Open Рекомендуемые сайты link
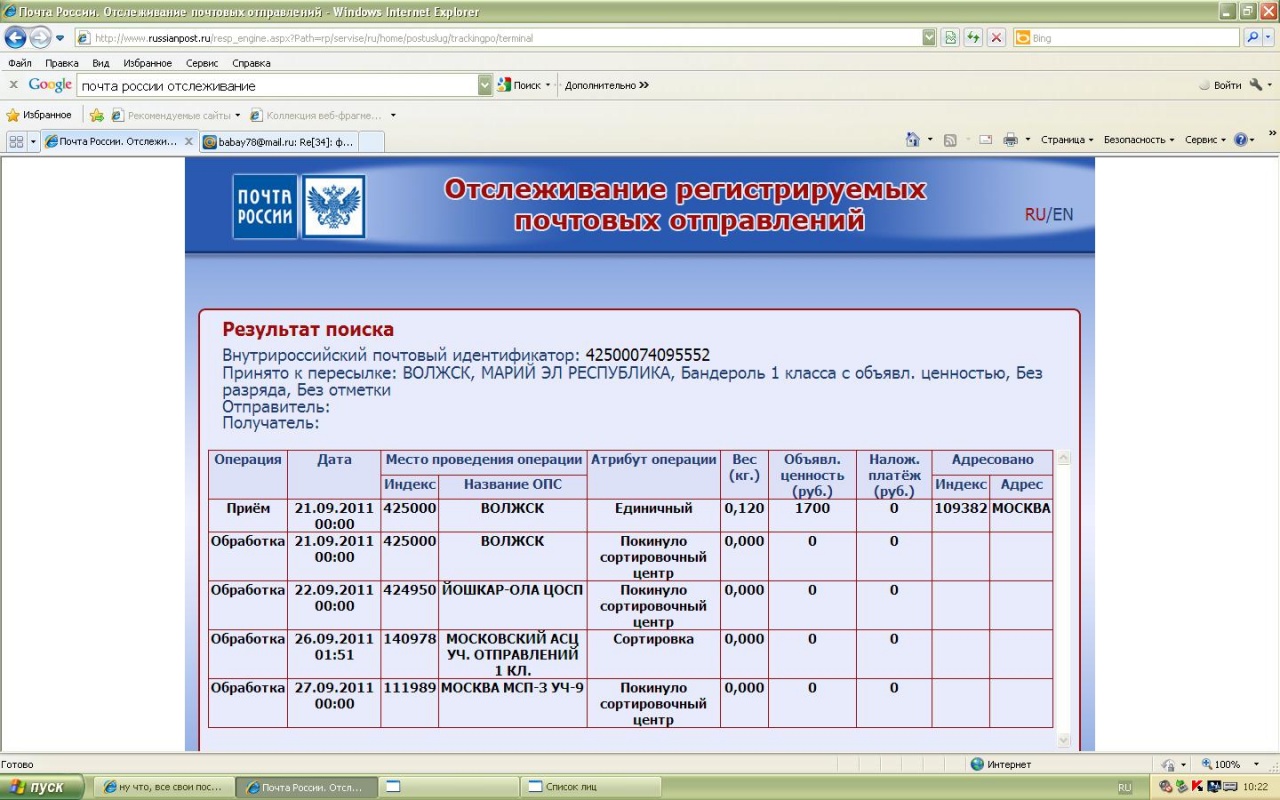This screenshot has height=800, width=1280. [176, 115]
